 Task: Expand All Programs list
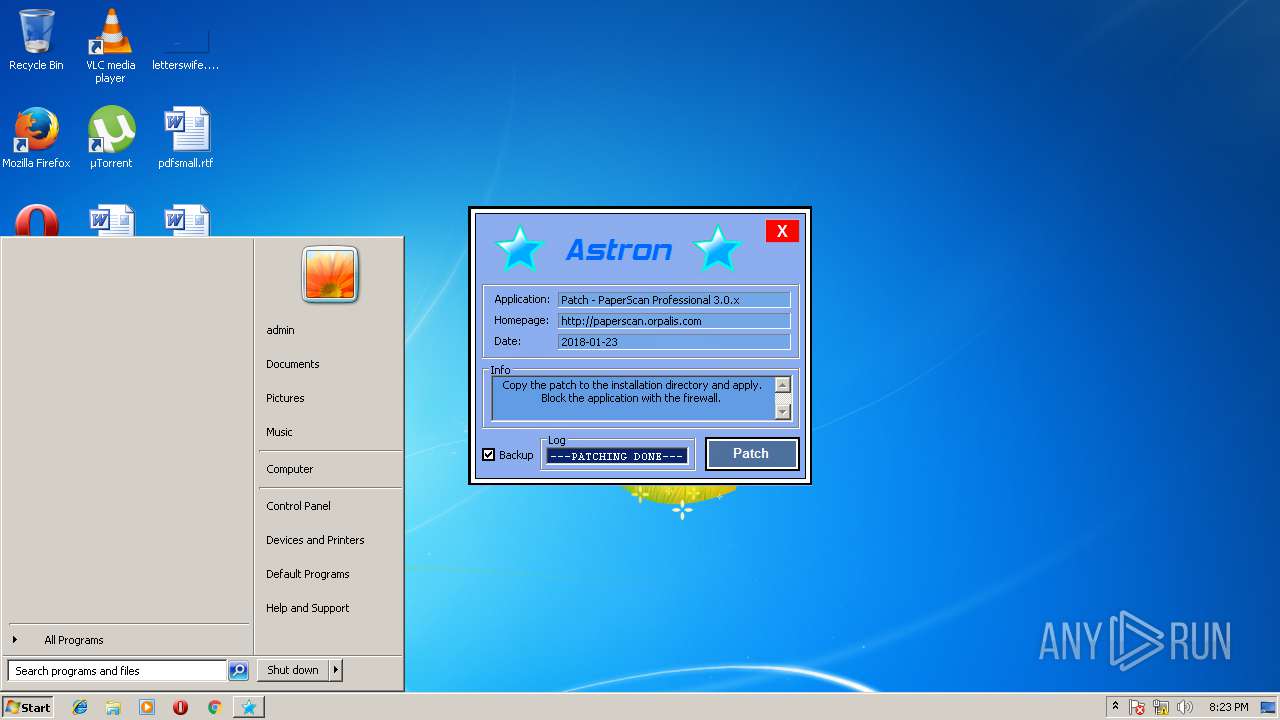(73, 640)
